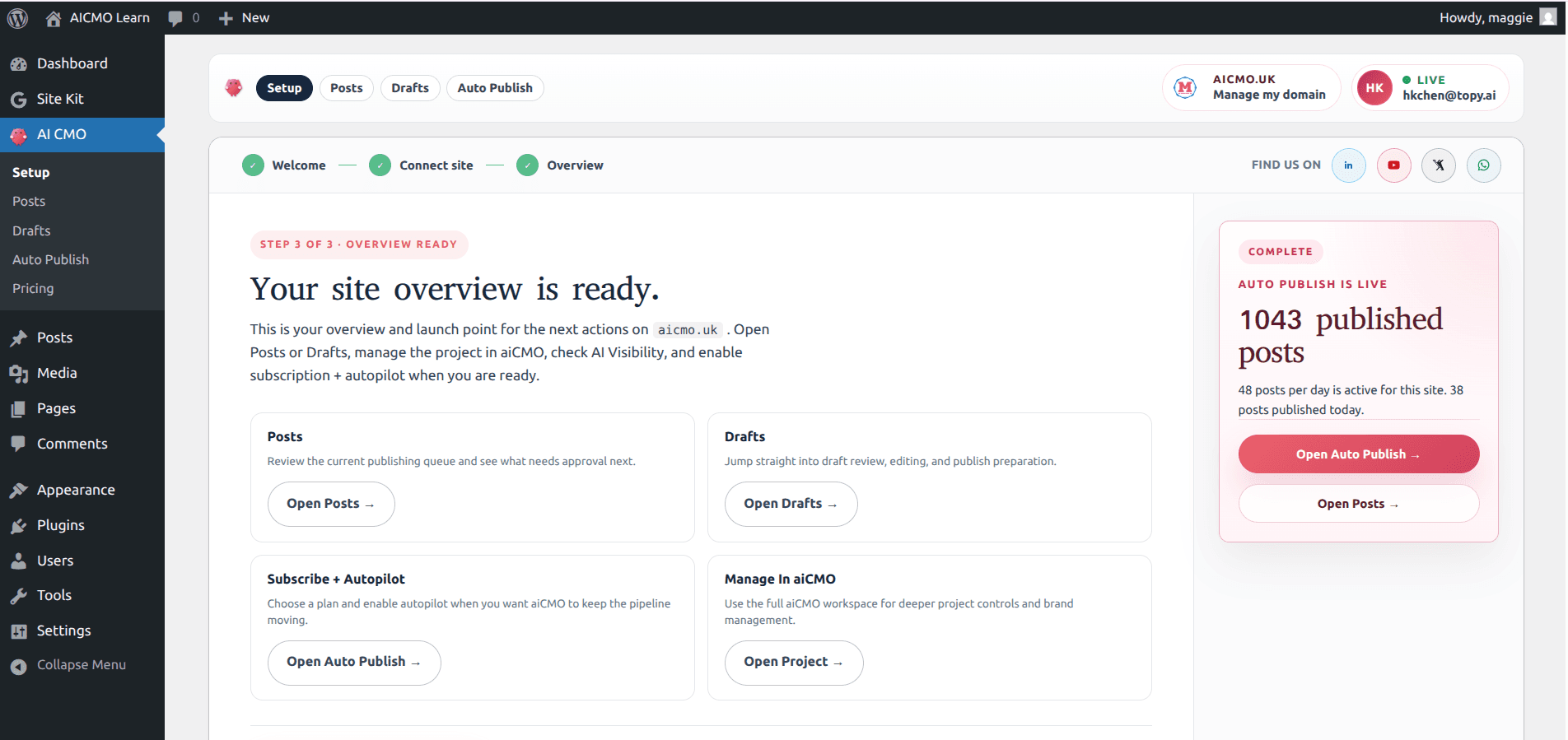
Task: Open the Plugins menu
Action: [82, 525]
